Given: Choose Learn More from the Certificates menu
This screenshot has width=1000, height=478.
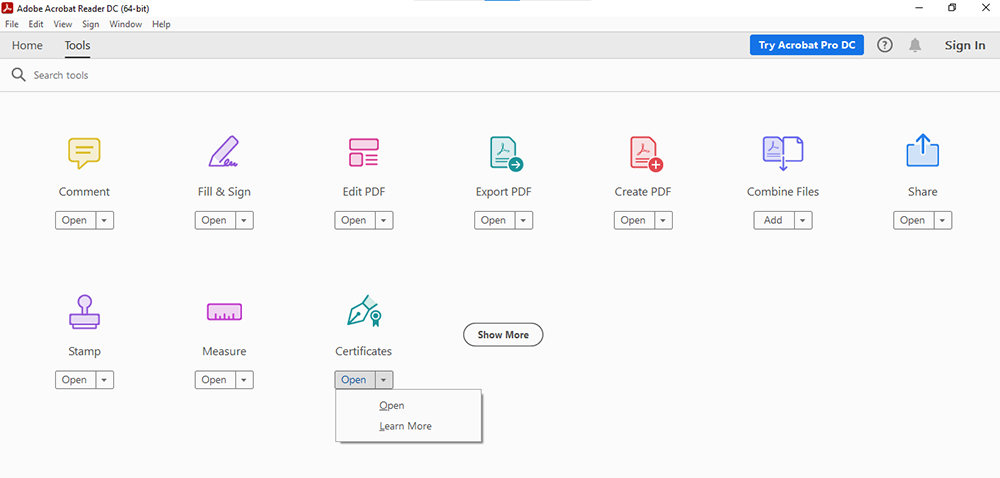Looking at the screenshot, I should (x=405, y=426).
